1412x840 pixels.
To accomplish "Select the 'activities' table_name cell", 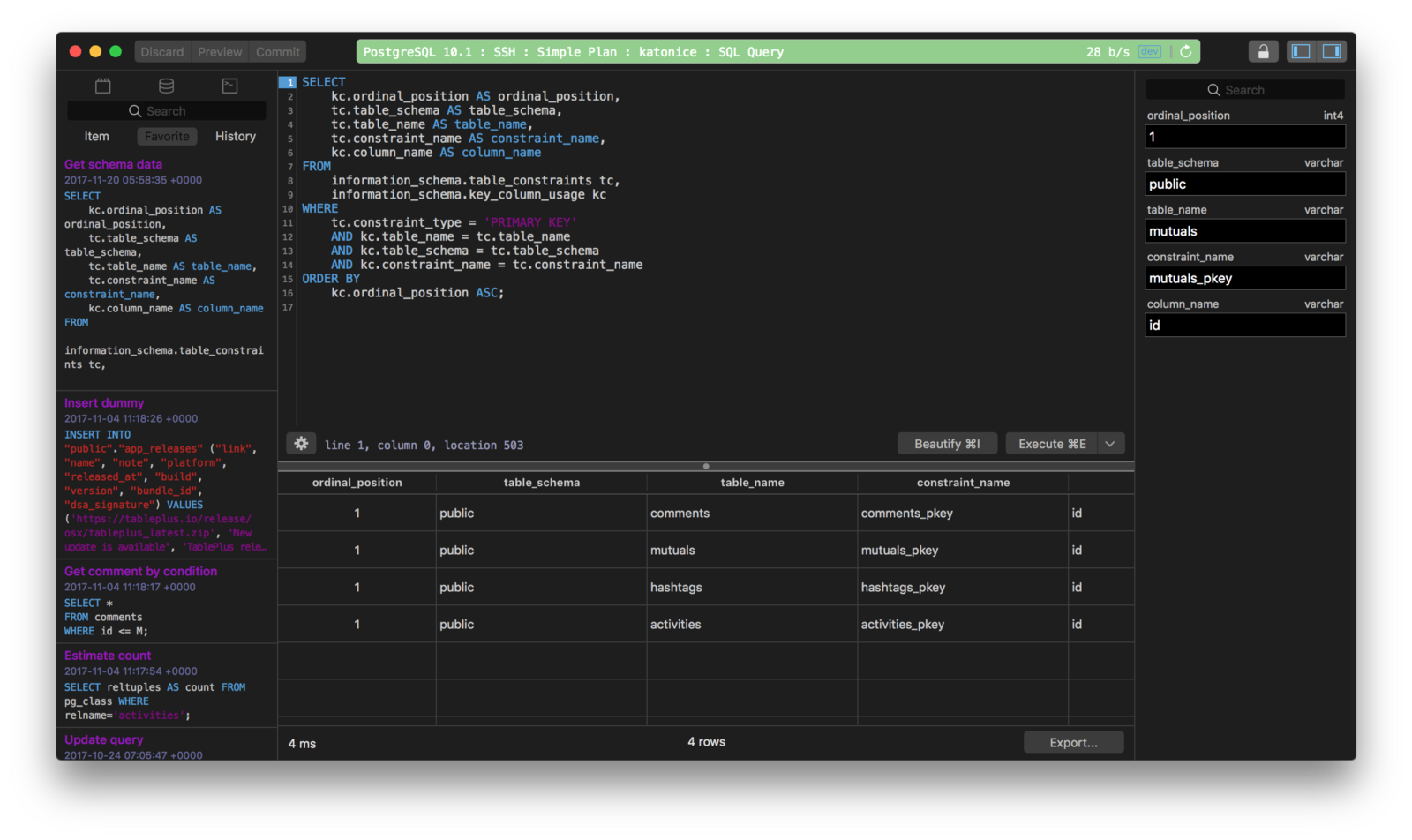I will (752, 624).
